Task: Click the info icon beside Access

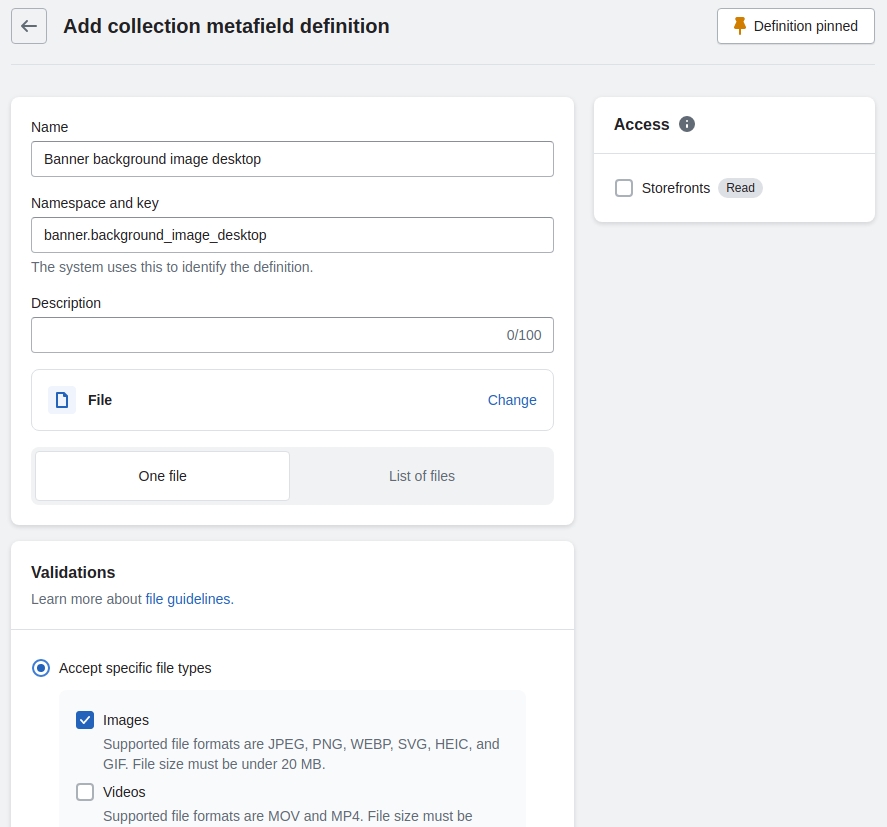Action: pyautogui.click(x=687, y=125)
